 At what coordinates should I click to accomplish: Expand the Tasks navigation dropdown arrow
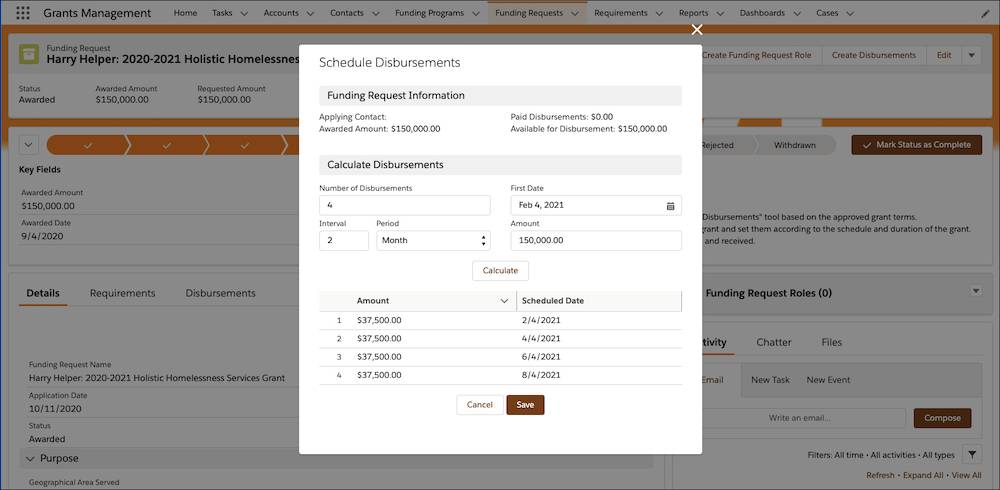click(x=244, y=13)
